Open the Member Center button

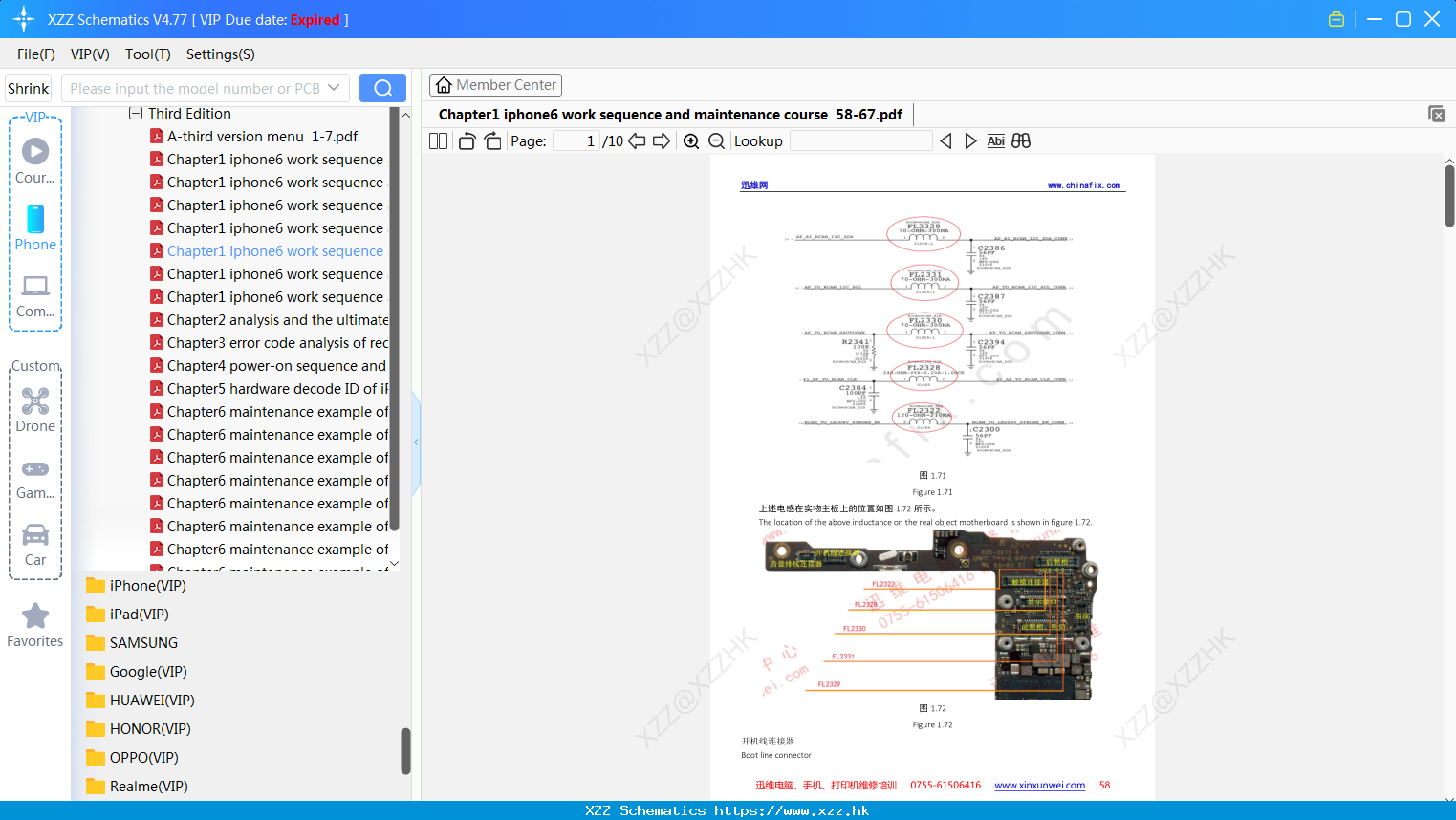point(495,85)
